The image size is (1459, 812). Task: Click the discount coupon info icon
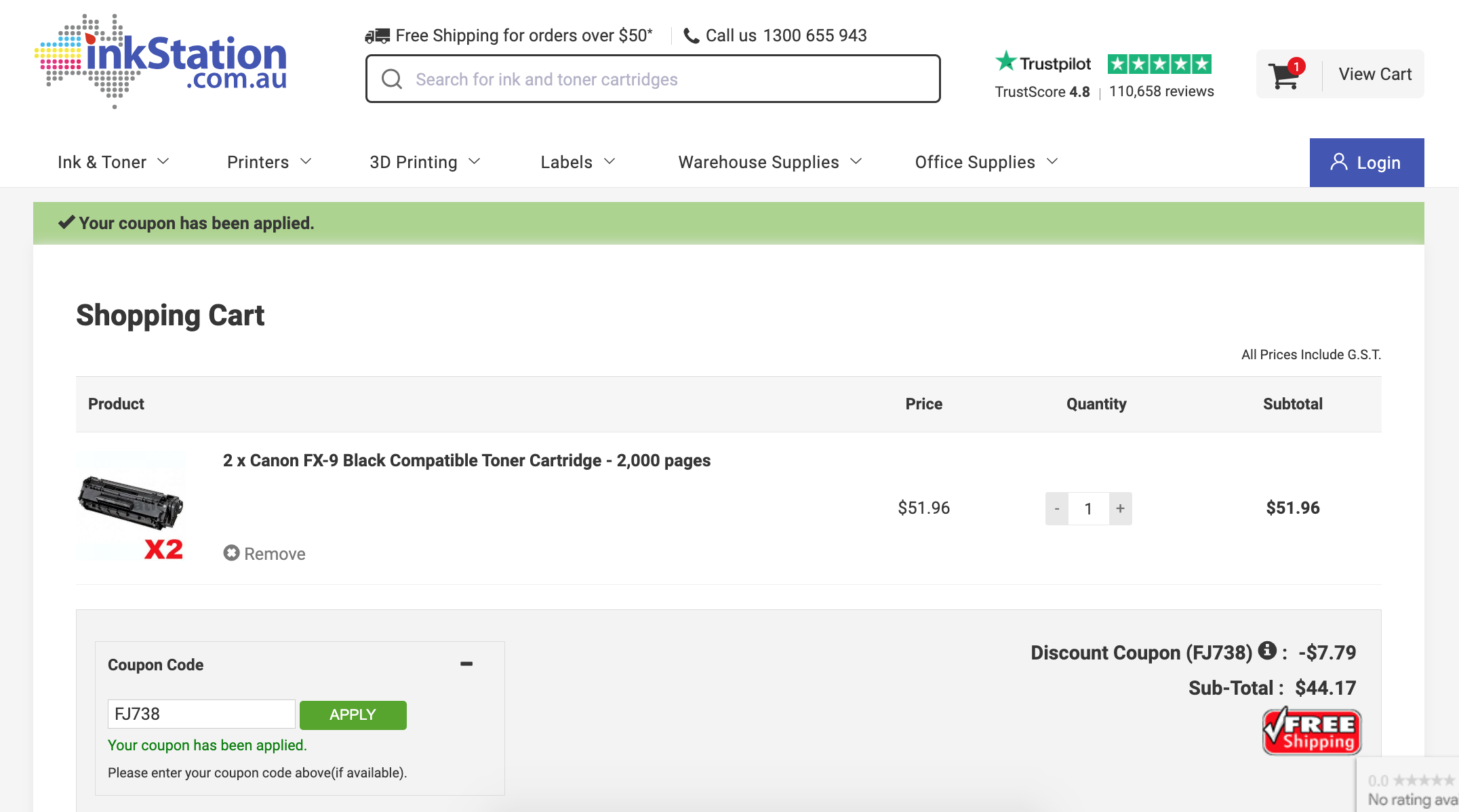pyautogui.click(x=1266, y=651)
